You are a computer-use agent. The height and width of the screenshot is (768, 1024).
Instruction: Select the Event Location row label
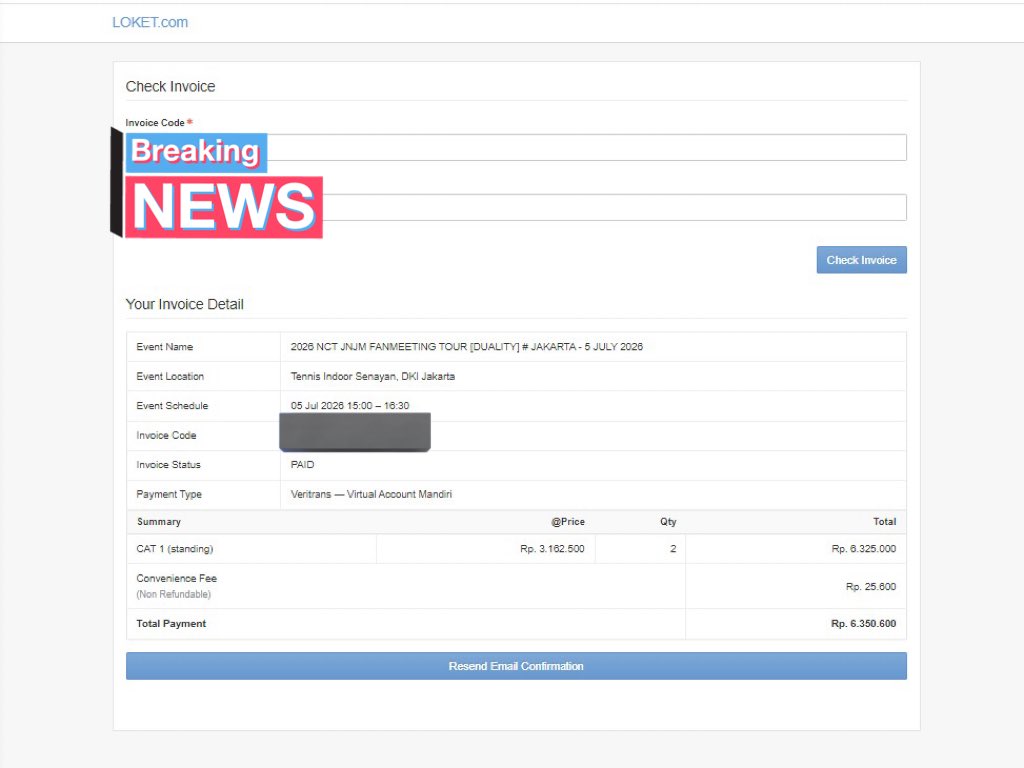point(170,376)
